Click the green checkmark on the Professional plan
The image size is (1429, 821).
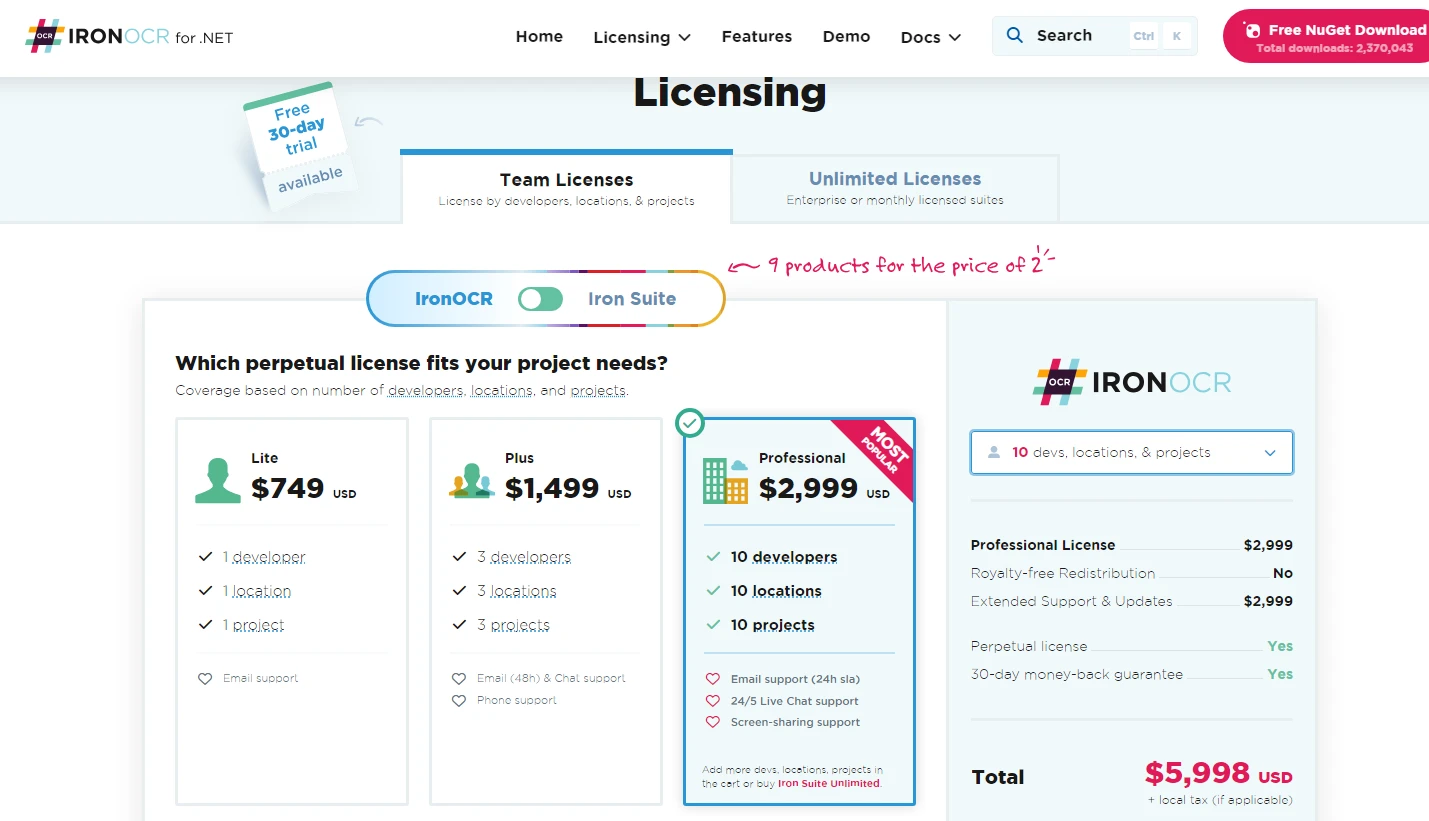click(x=690, y=423)
